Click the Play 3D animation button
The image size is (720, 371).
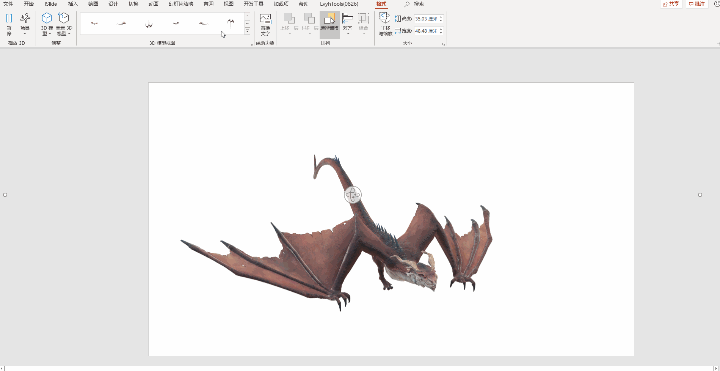point(9,24)
